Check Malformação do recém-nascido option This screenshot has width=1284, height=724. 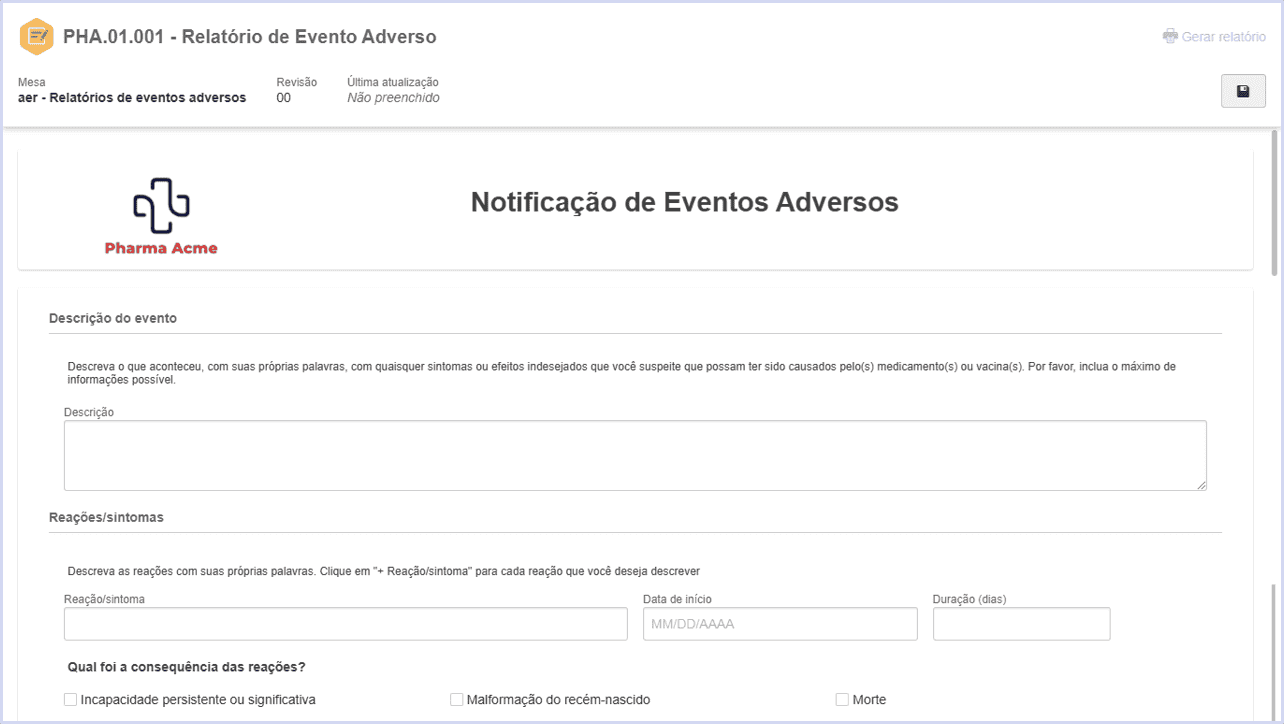point(456,700)
